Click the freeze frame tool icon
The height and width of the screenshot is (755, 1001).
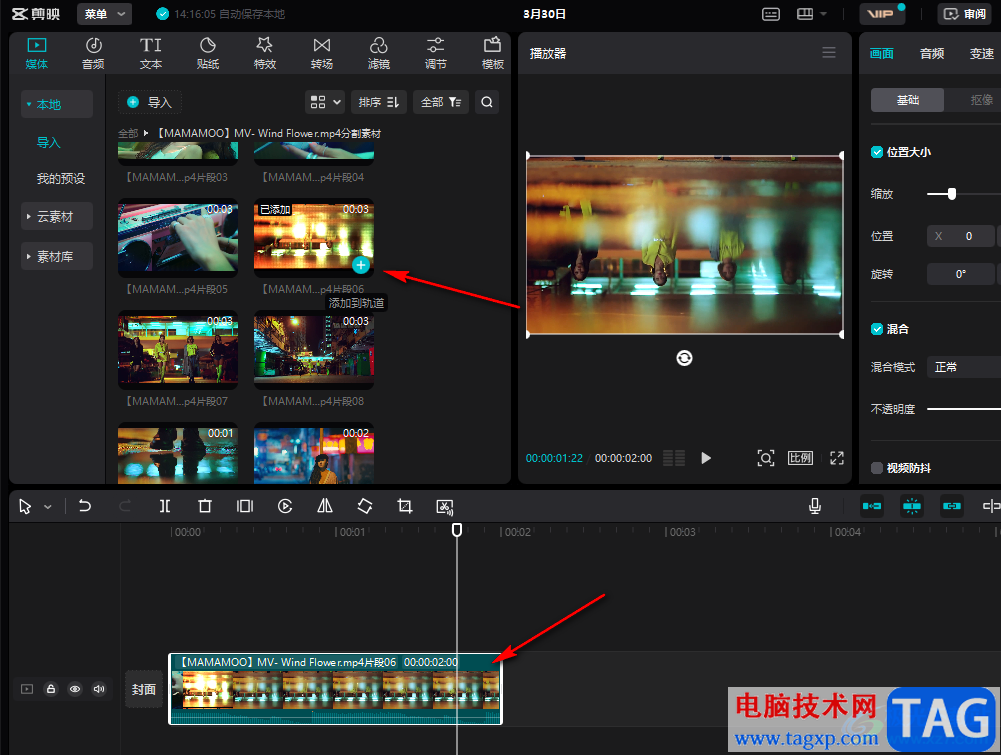pyautogui.click(x=245, y=506)
